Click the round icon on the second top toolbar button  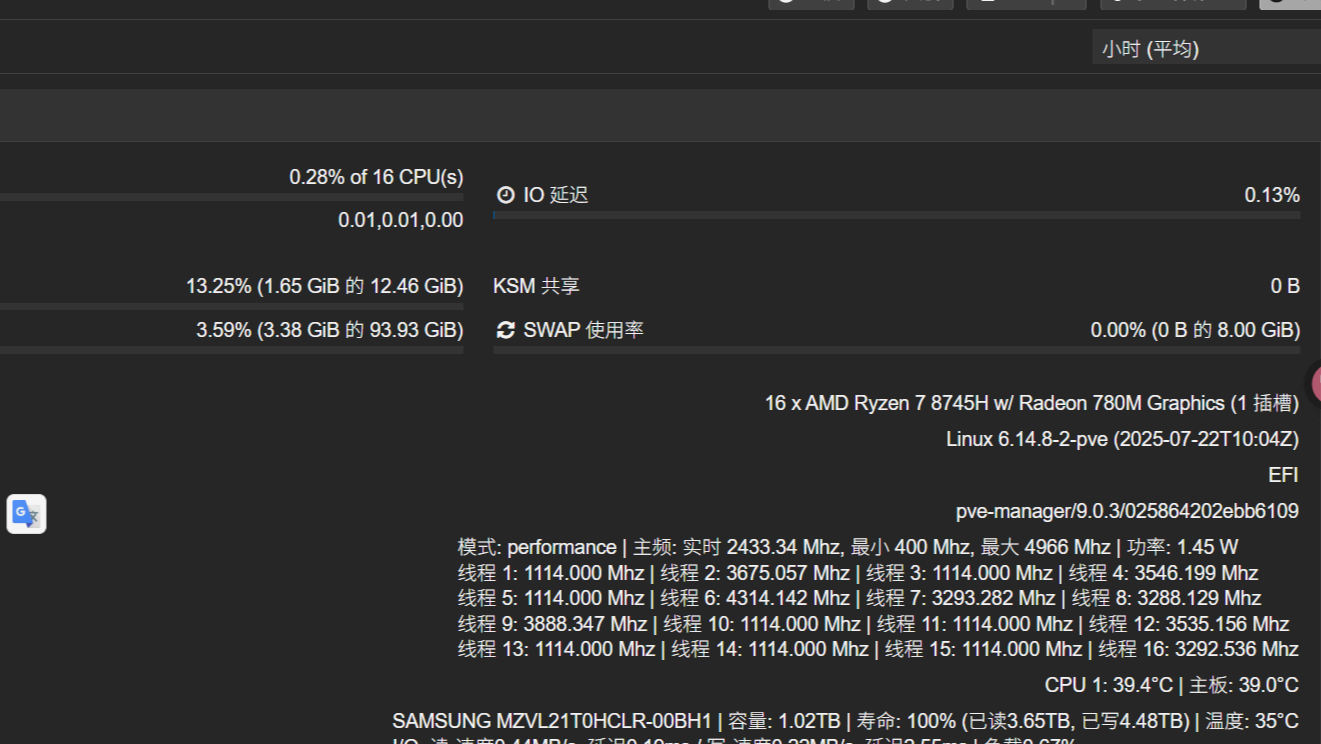pyautogui.click(x=885, y=3)
